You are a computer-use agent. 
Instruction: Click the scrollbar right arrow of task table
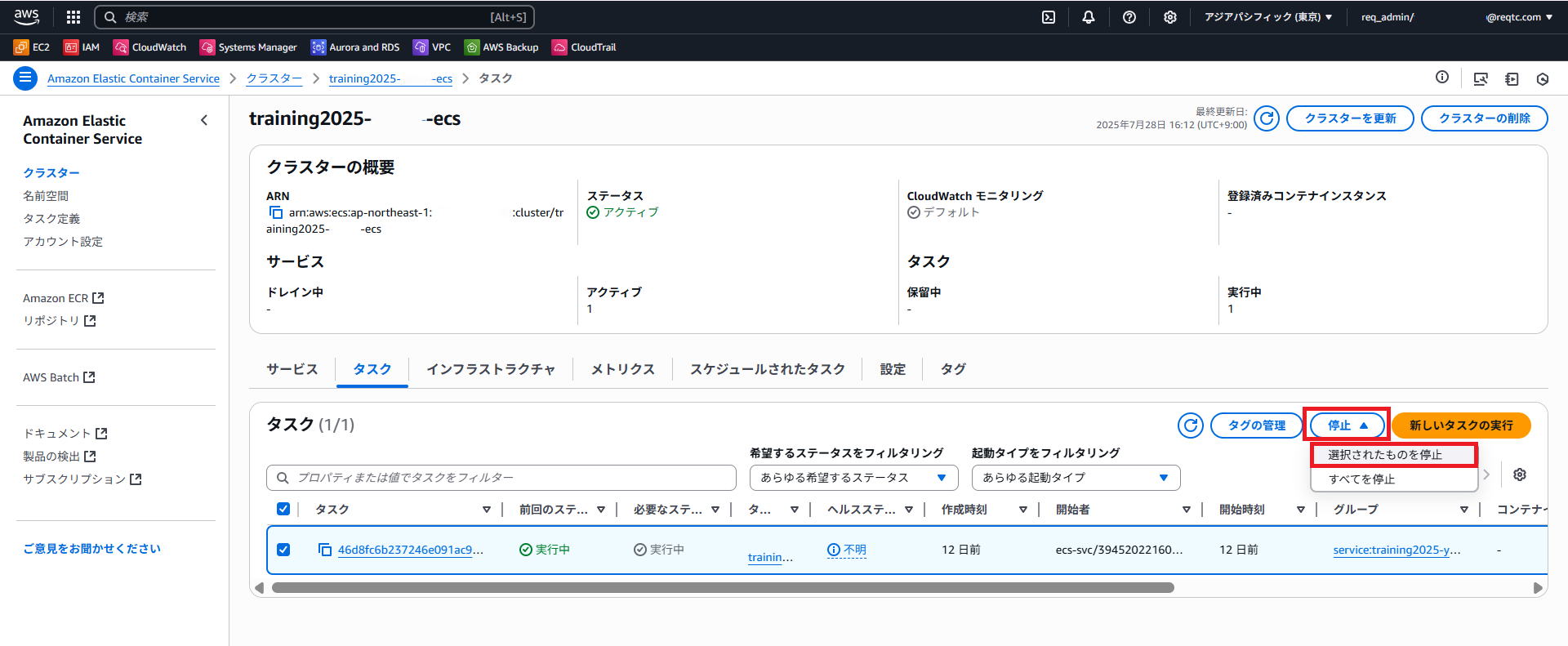click(x=1538, y=588)
